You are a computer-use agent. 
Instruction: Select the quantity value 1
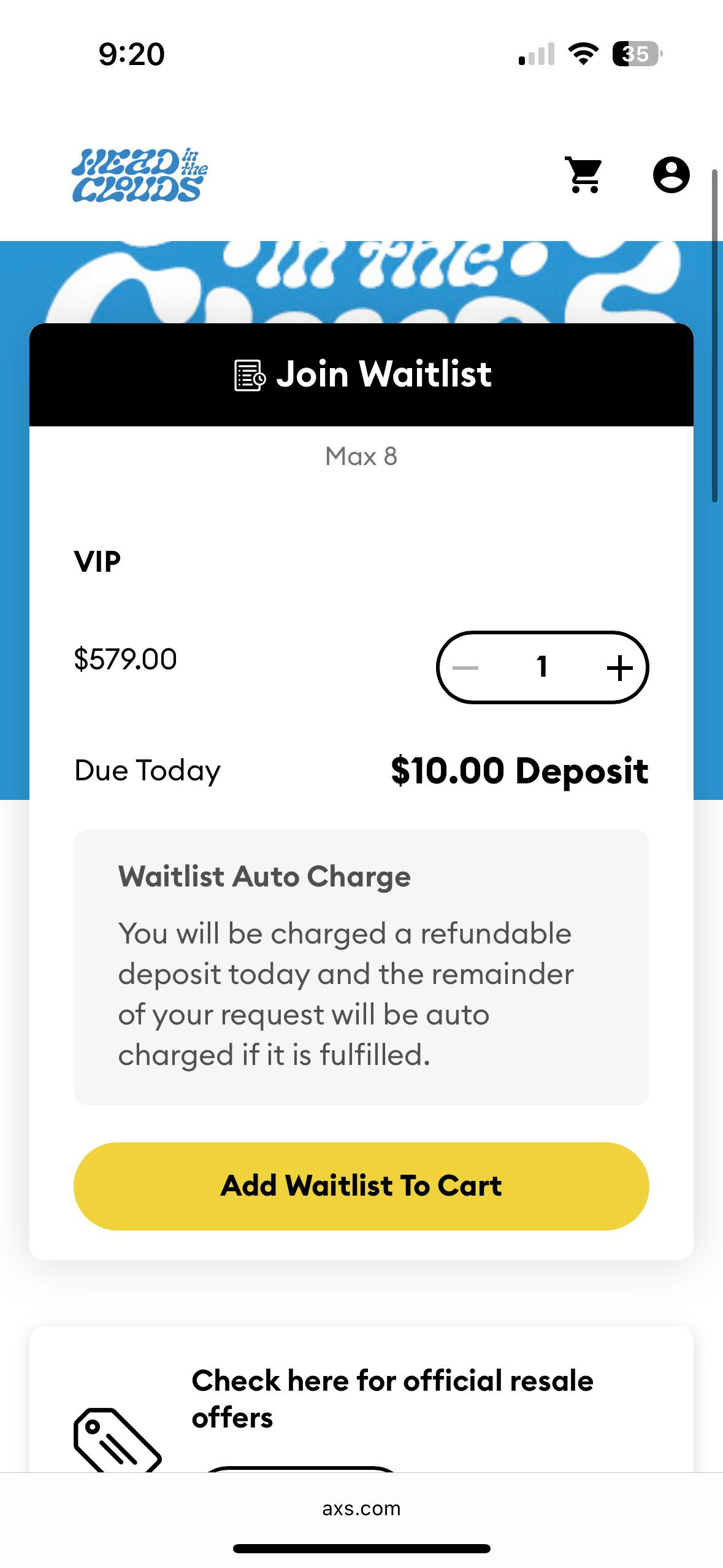tap(541, 667)
